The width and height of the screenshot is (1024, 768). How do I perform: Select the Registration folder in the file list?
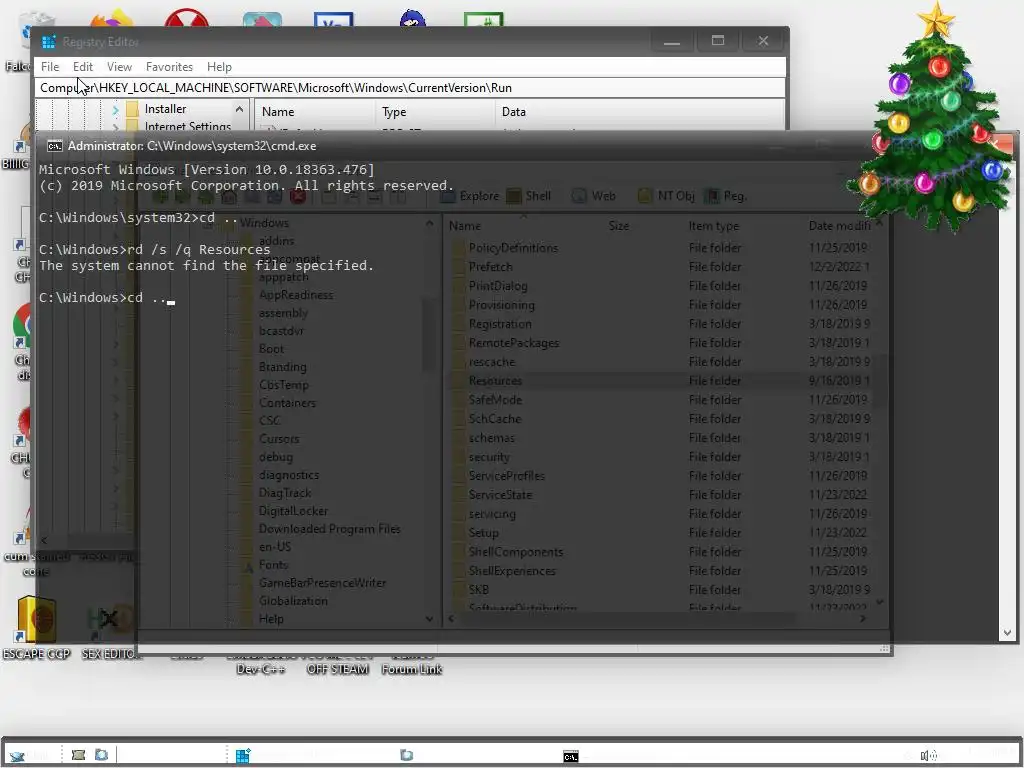coord(500,324)
